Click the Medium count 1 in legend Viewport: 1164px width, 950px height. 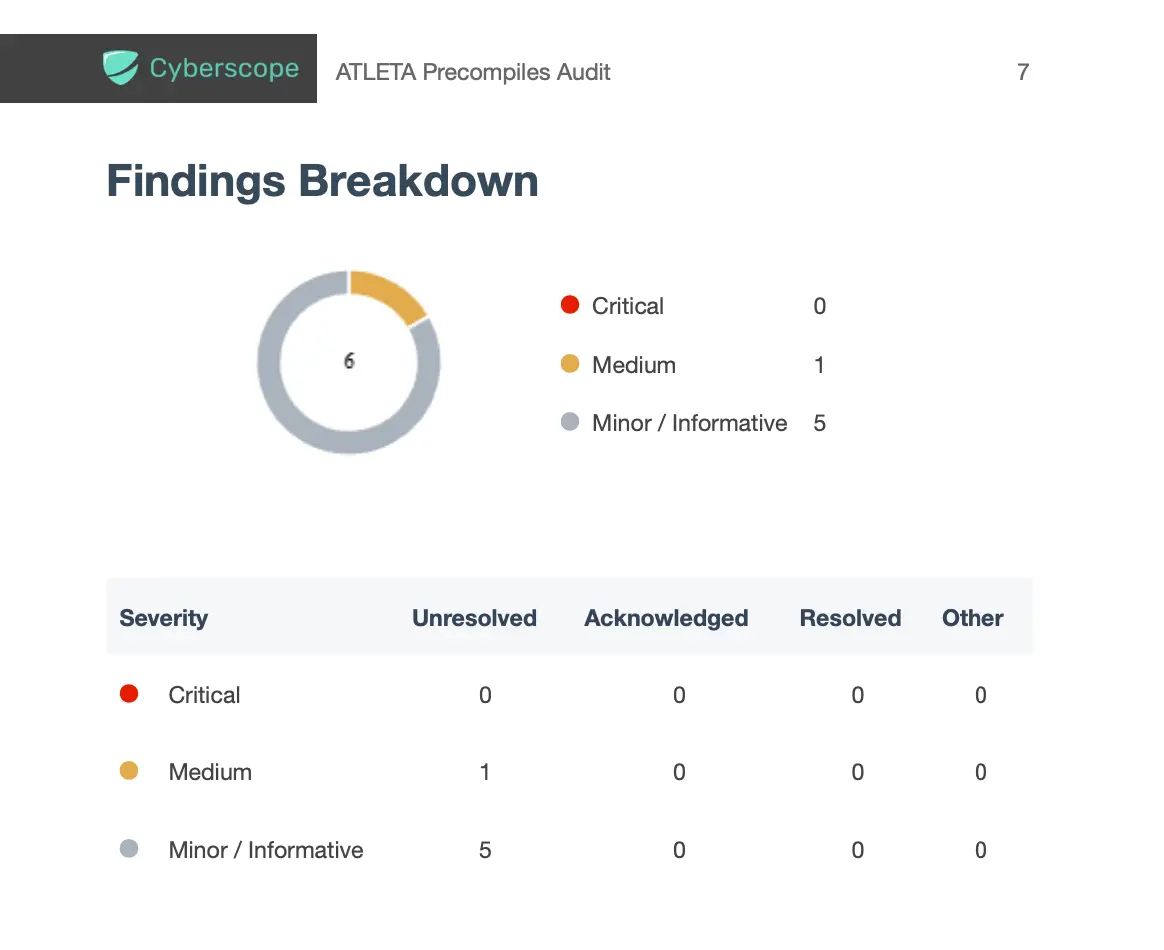point(820,365)
